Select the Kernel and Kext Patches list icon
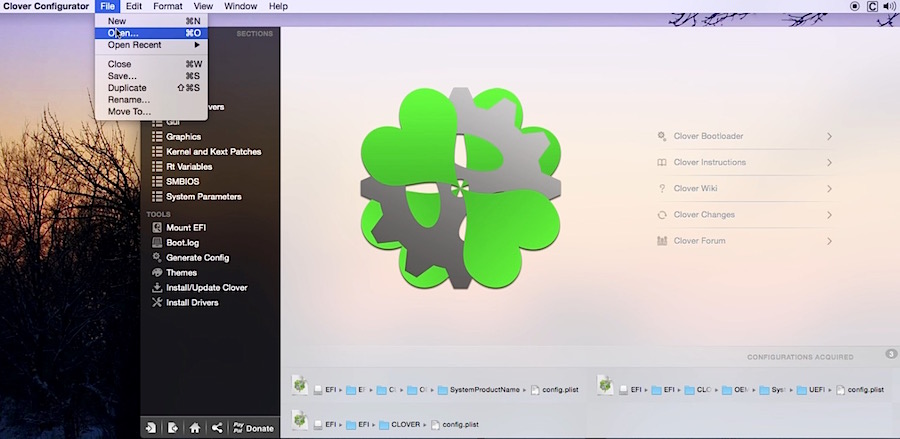The width and height of the screenshot is (900, 439). click(x=157, y=151)
